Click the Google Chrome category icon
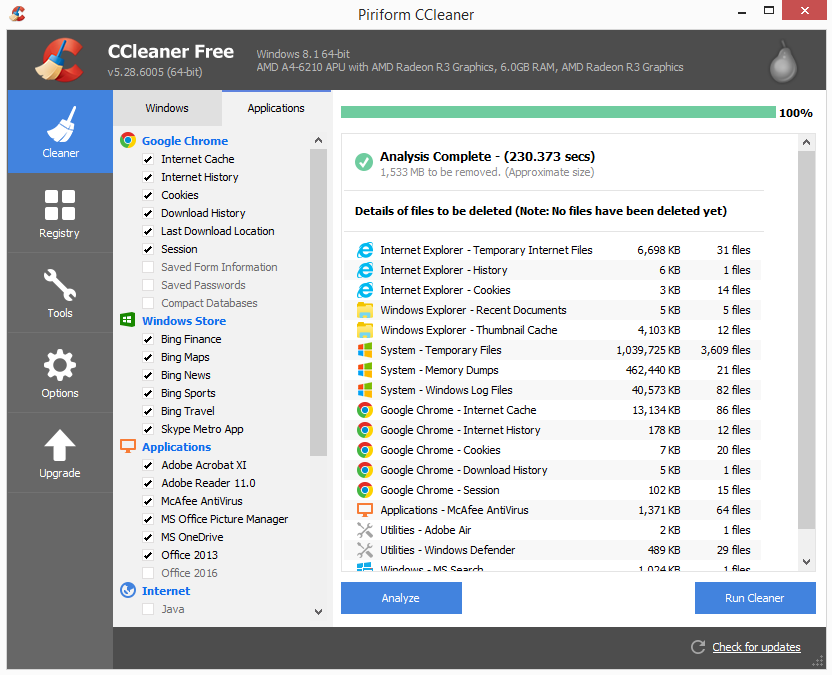This screenshot has height=675, width=832. click(x=128, y=140)
